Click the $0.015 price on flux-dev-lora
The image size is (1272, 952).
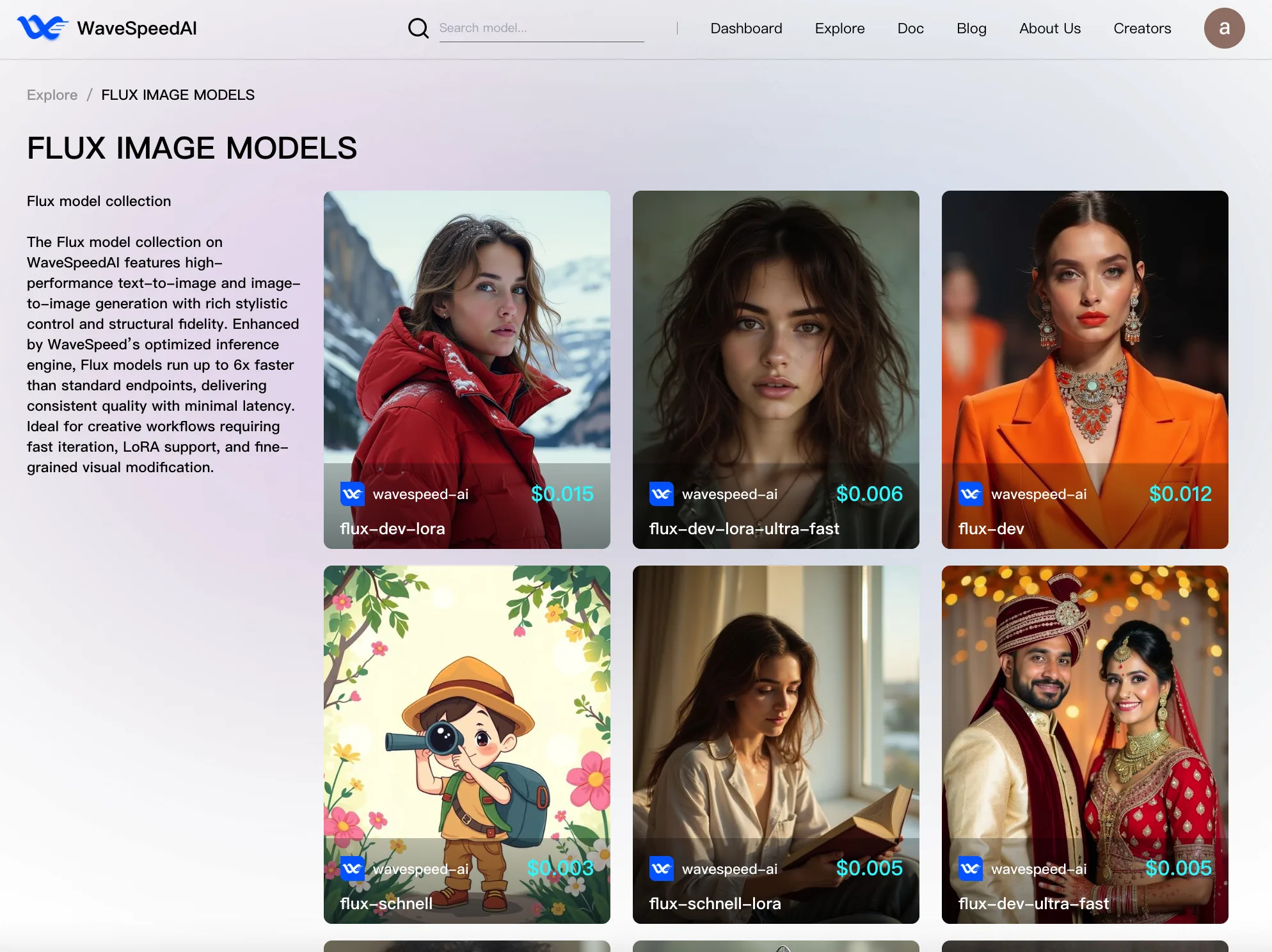coord(562,494)
